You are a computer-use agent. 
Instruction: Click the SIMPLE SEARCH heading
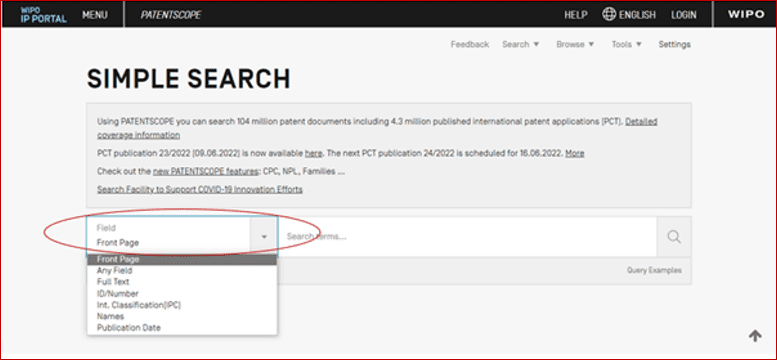pyautogui.click(x=188, y=79)
